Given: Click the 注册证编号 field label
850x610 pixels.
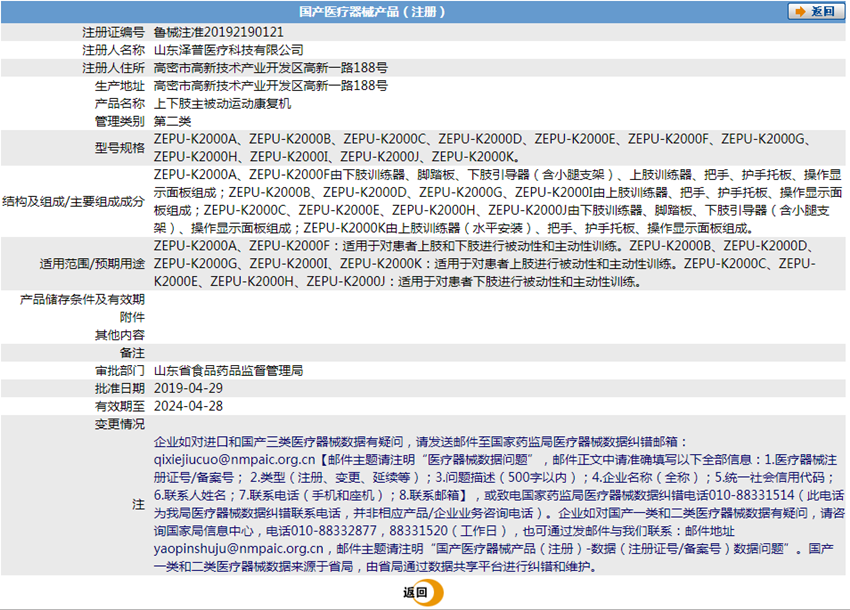Looking at the screenshot, I should pyautogui.click(x=114, y=33).
